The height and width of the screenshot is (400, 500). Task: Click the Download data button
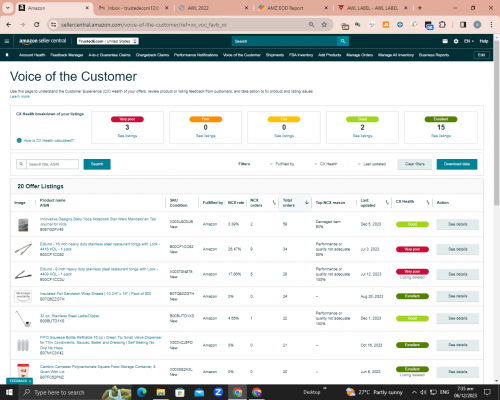pos(457,164)
